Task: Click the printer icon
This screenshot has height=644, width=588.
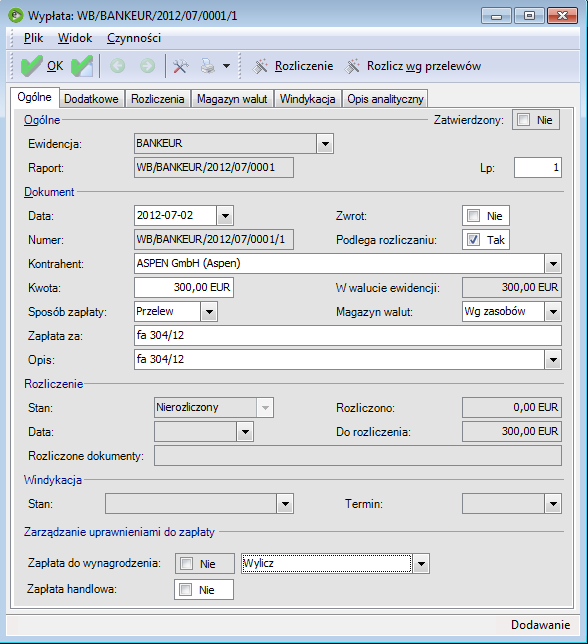Action: click(x=208, y=66)
